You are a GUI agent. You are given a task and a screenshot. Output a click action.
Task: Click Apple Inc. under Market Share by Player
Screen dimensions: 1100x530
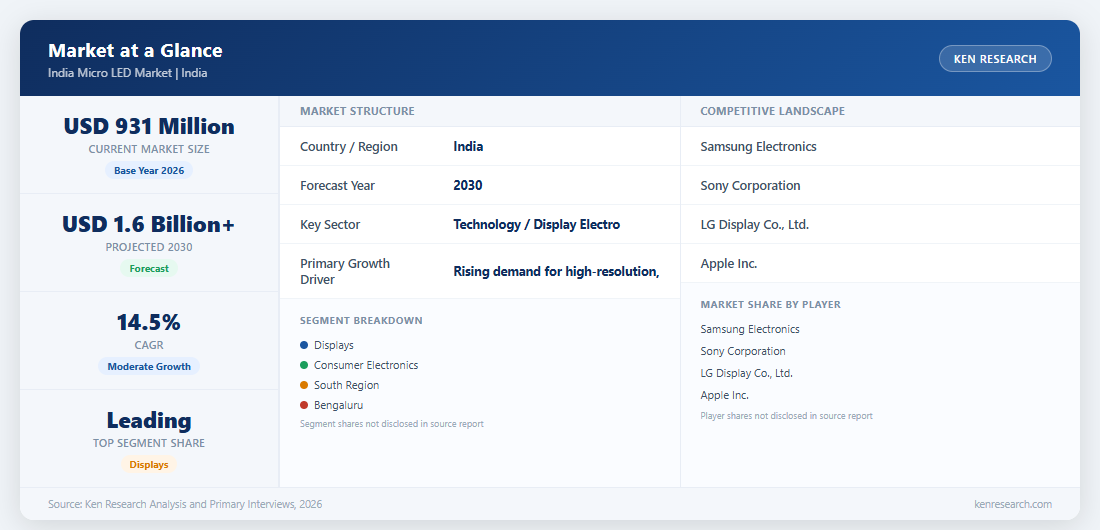coord(725,395)
